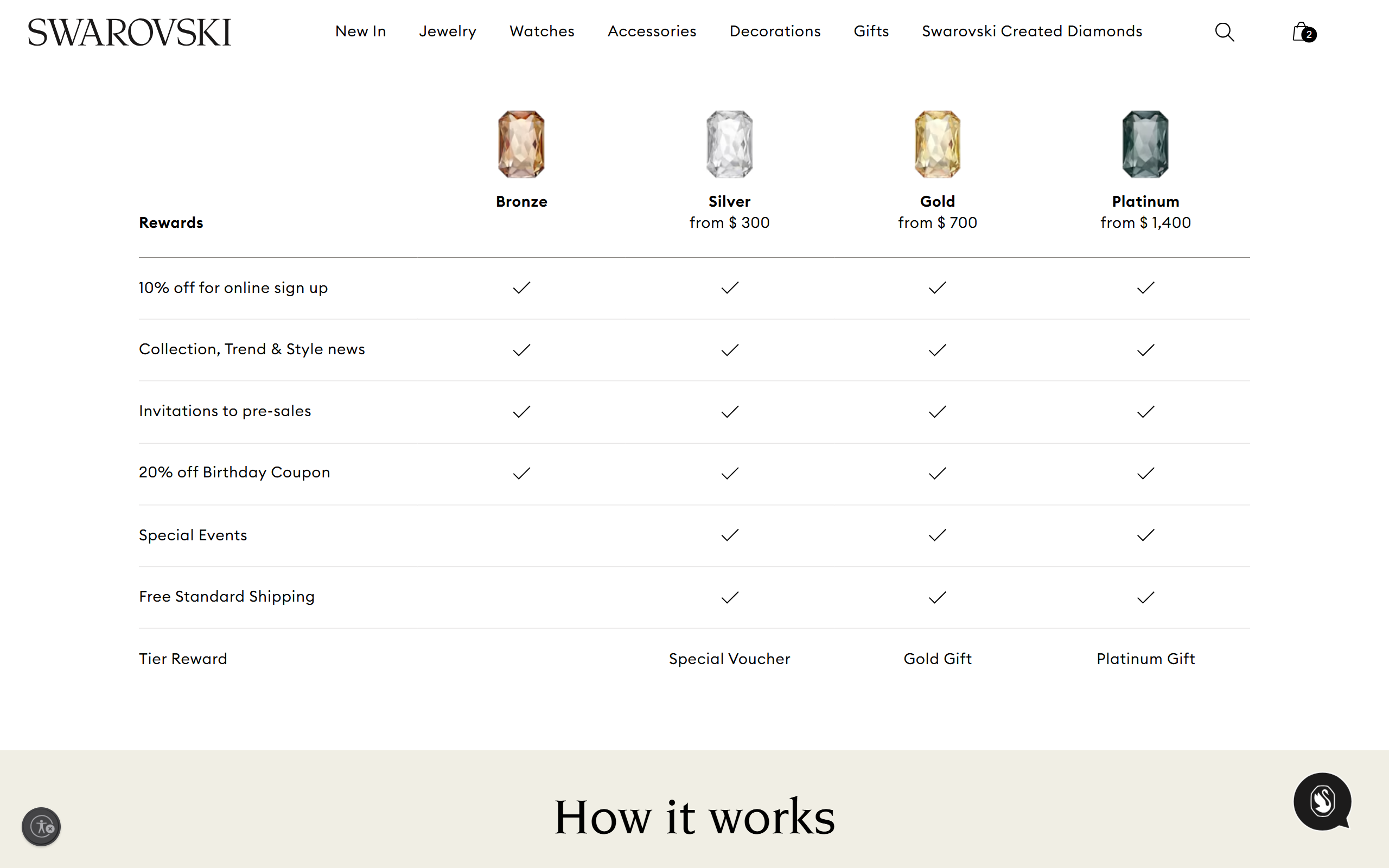Click the Gold crystal image

pos(937,144)
